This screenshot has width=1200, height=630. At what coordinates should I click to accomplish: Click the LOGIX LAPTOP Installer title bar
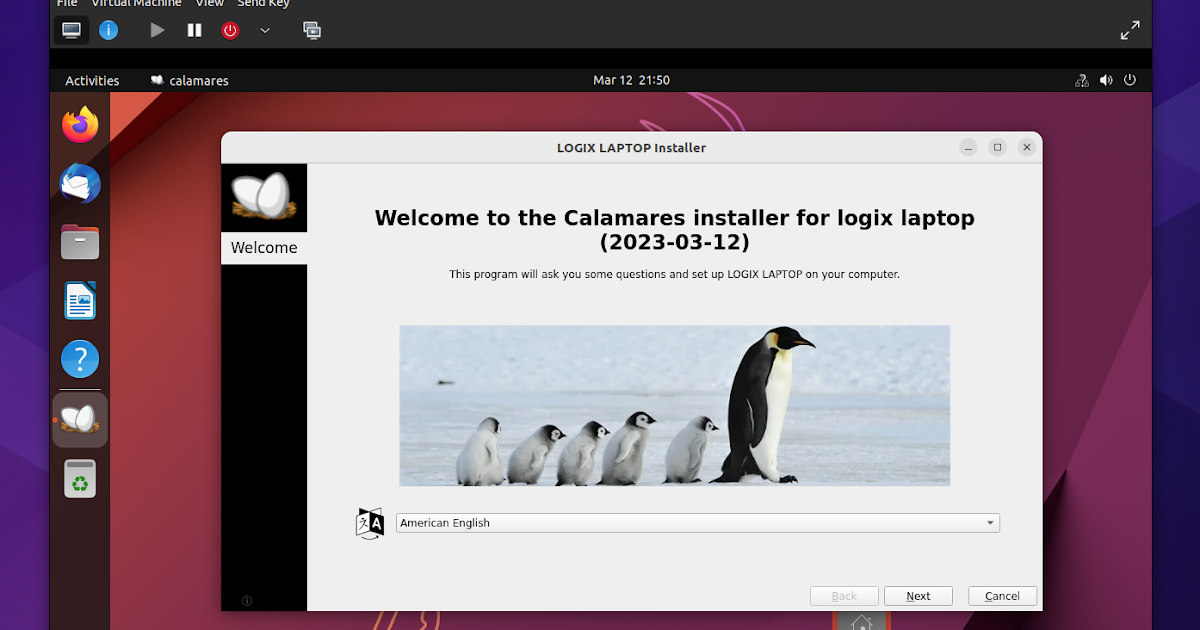631,148
